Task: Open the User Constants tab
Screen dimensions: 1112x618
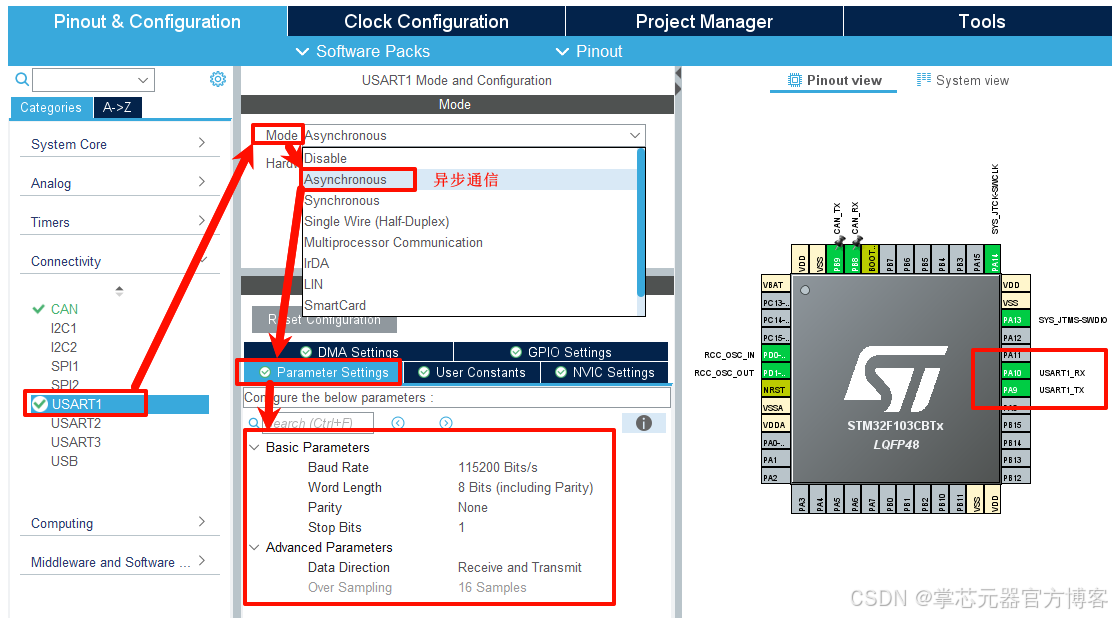Action: click(472, 373)
